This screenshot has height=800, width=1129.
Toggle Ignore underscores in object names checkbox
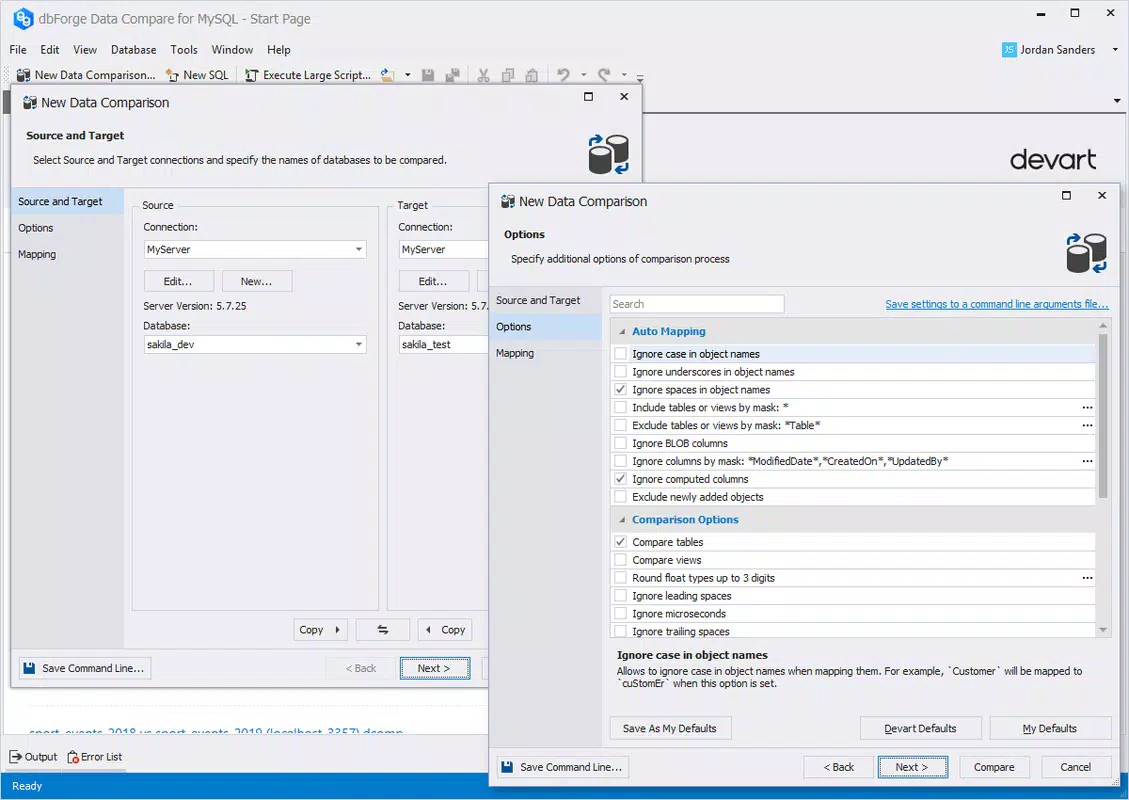[620, 372]
